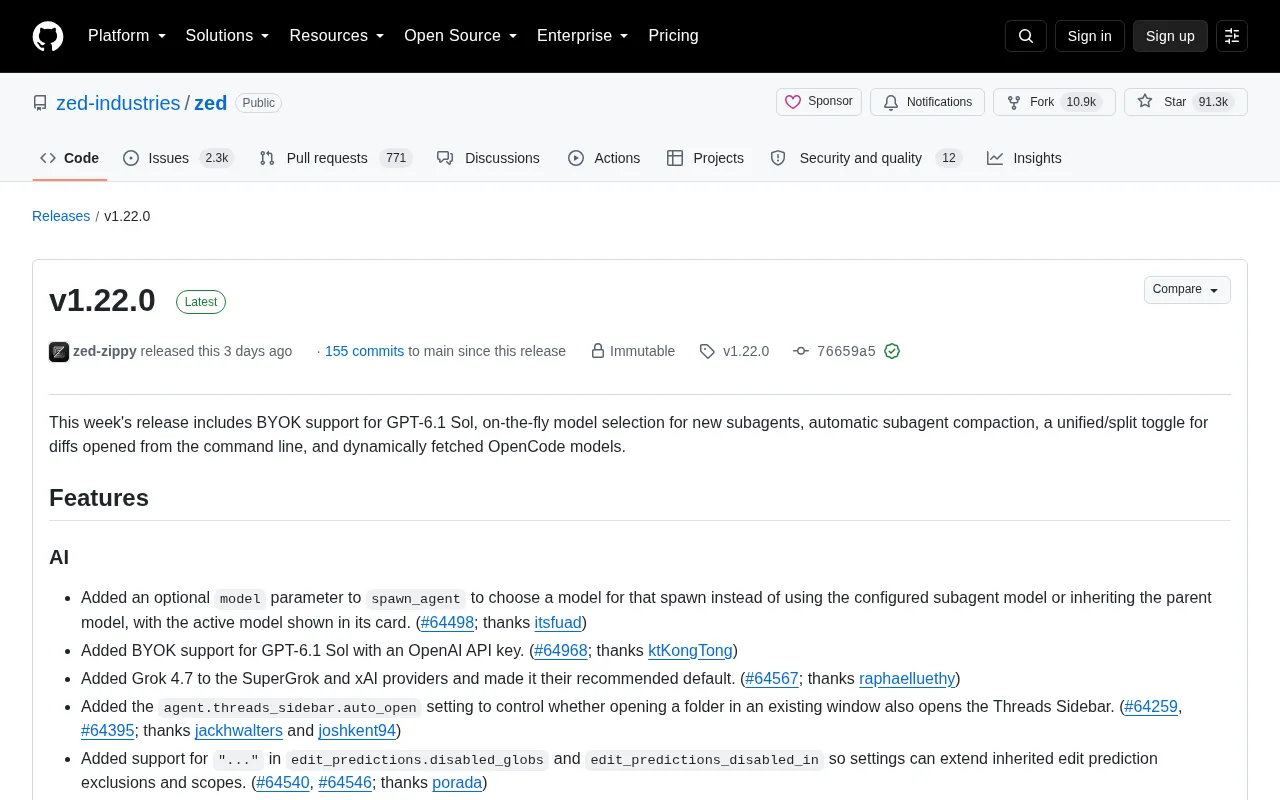Open the appearance settings icon button
This screenshot has height=800, width=1280.
click(x=1232, y=36)
